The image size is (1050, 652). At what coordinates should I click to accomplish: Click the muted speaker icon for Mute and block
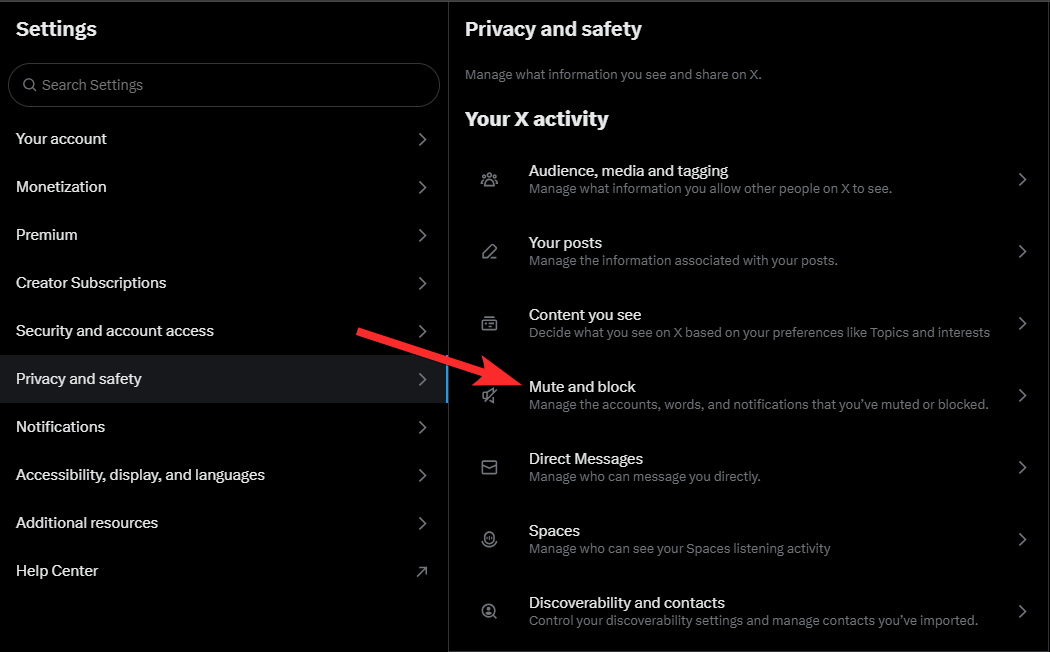click(489, 396)
